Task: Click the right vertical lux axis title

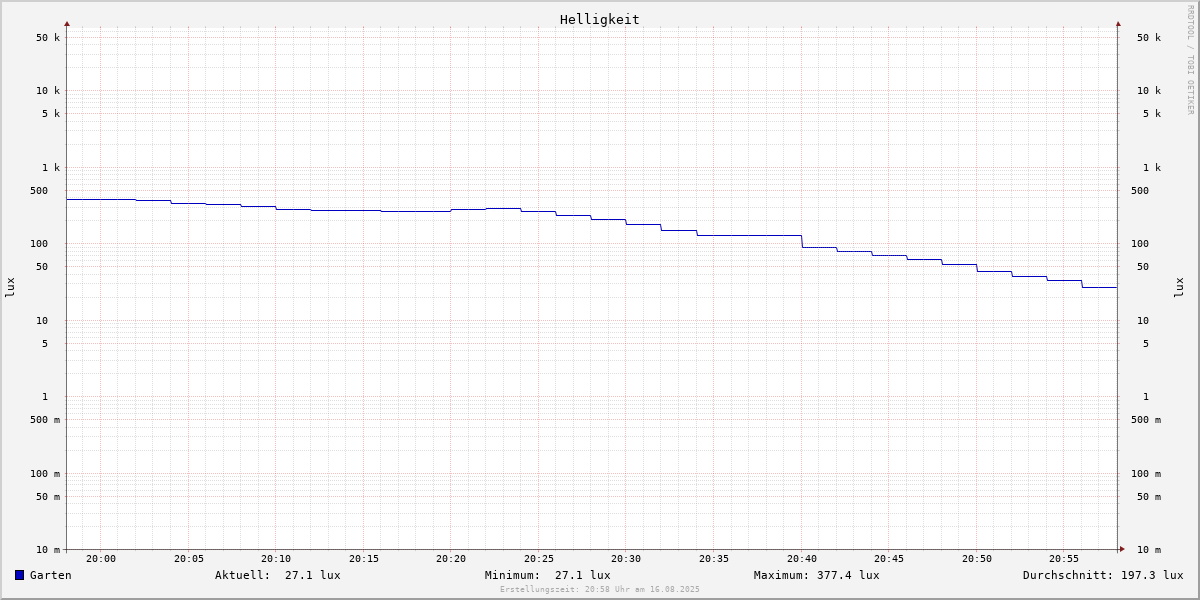Action: pos(1179,288)
